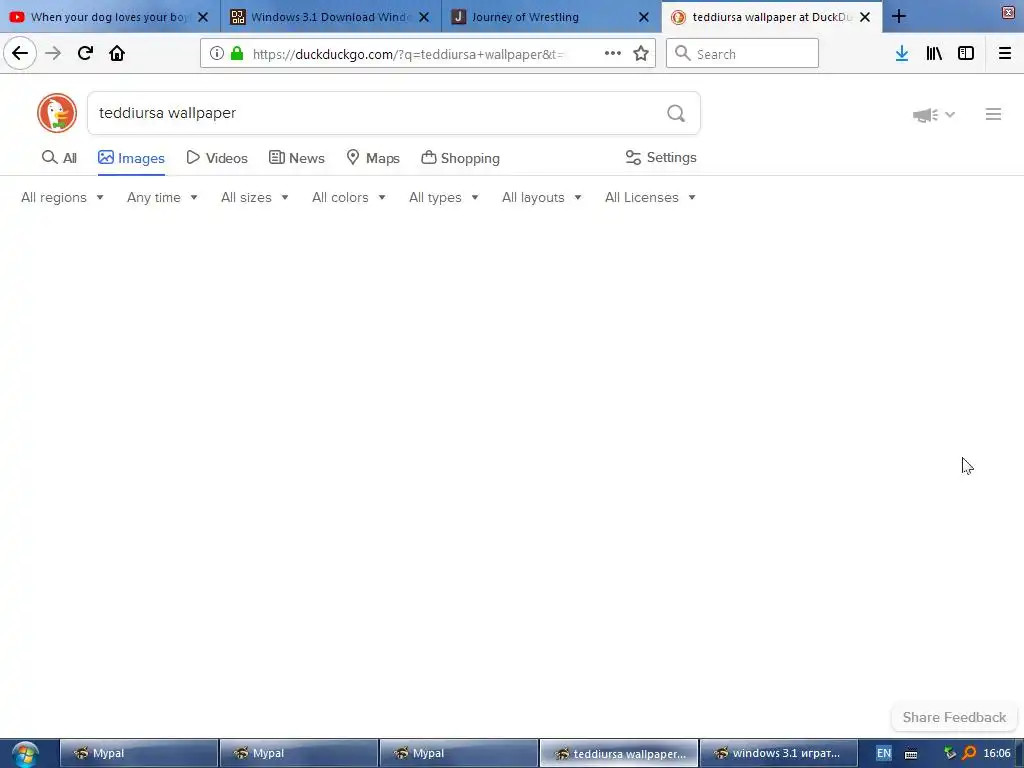1024x768 pixels.
Task: Close the teddiursa wallpaper tab
Action: (x=865, y=17)
